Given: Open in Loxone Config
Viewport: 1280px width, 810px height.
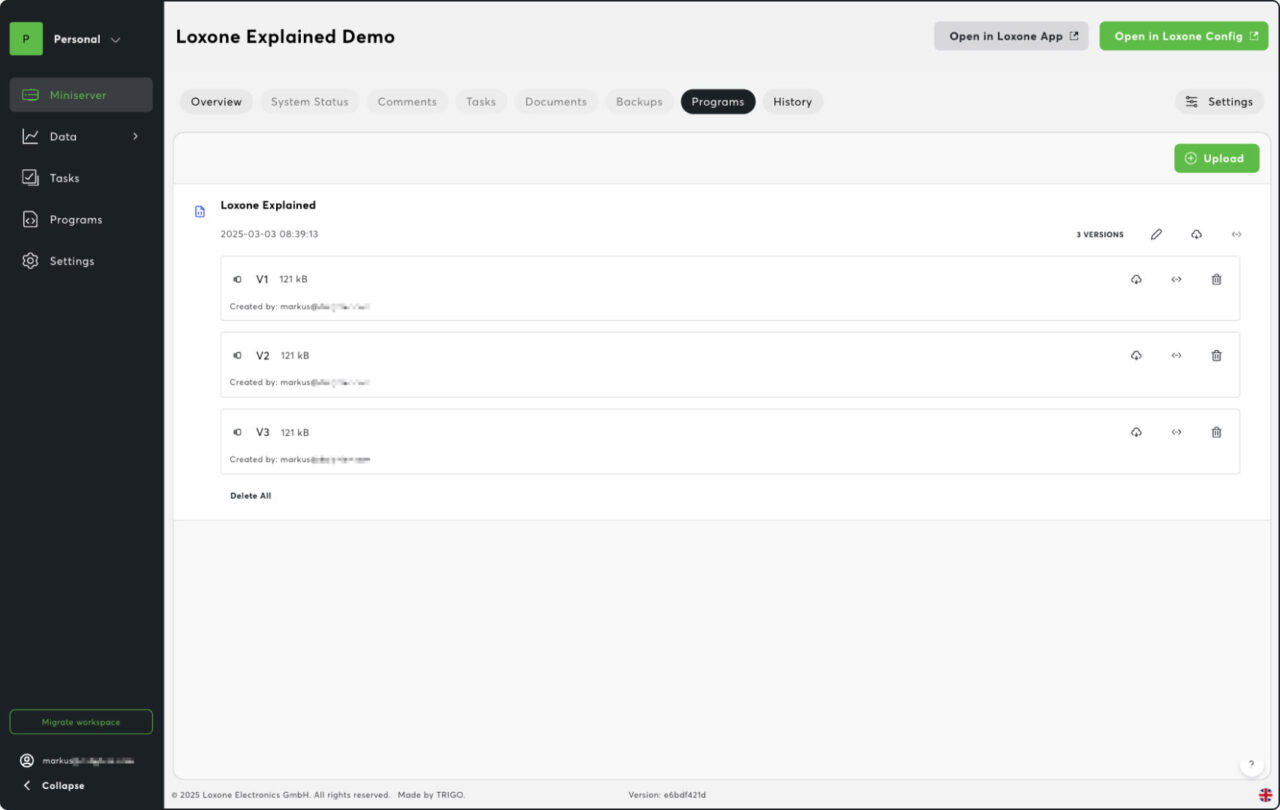Looking at the screenshot, I should [x=1183, y=35].
